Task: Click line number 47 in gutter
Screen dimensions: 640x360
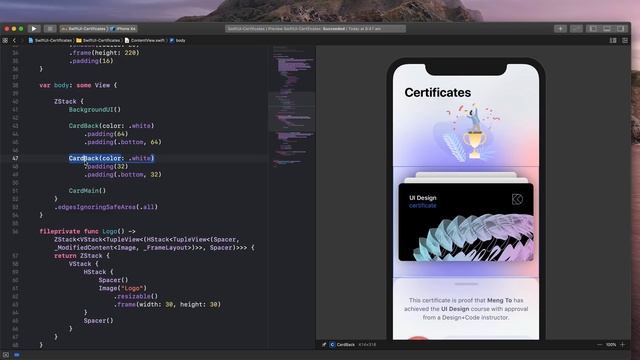Action: point(15,158)
